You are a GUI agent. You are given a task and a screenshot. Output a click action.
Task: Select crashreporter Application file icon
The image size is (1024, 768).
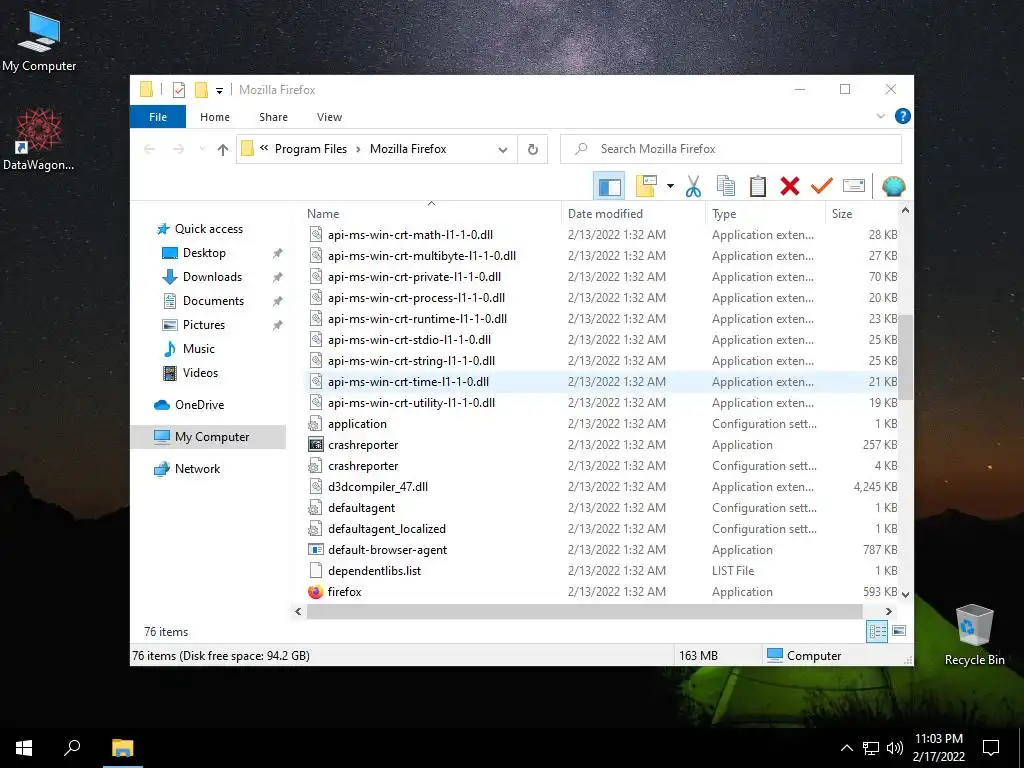pyautogui.click(x=315, y=445)
